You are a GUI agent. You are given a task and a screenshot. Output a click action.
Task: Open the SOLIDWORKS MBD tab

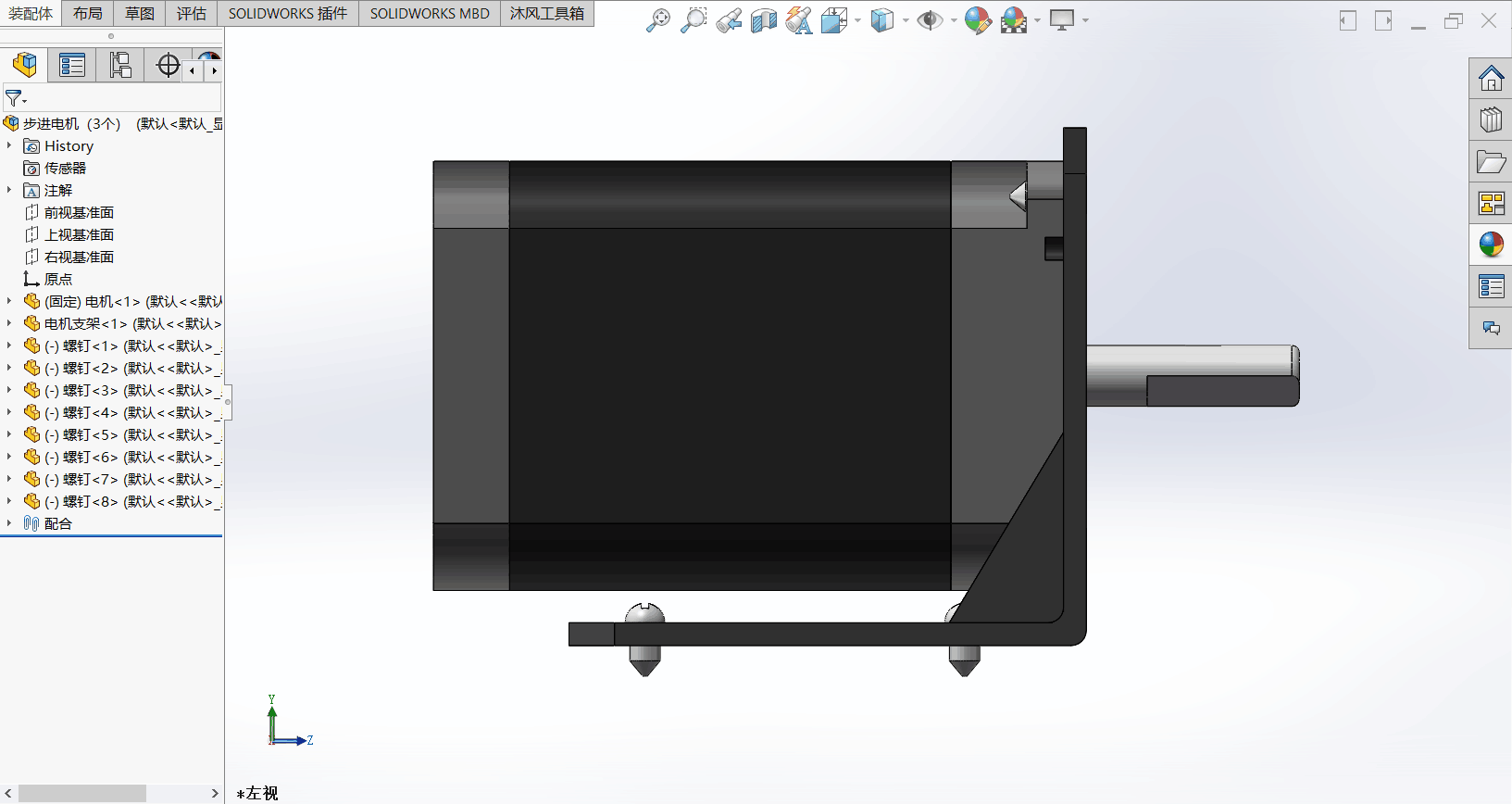tap(430, 13)
